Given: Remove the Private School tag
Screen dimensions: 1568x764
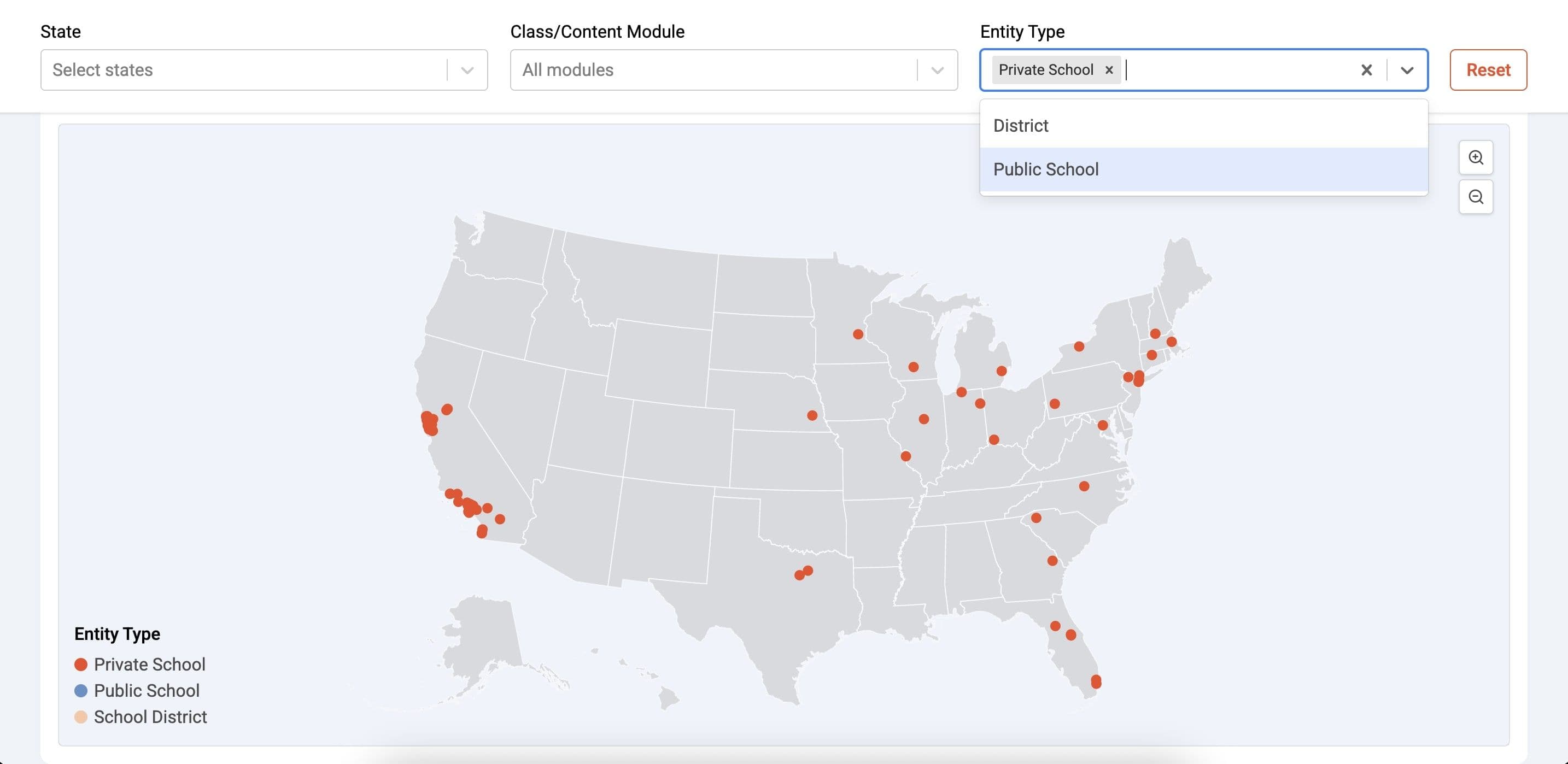Looking at the screenshot, I should 1109,70.
